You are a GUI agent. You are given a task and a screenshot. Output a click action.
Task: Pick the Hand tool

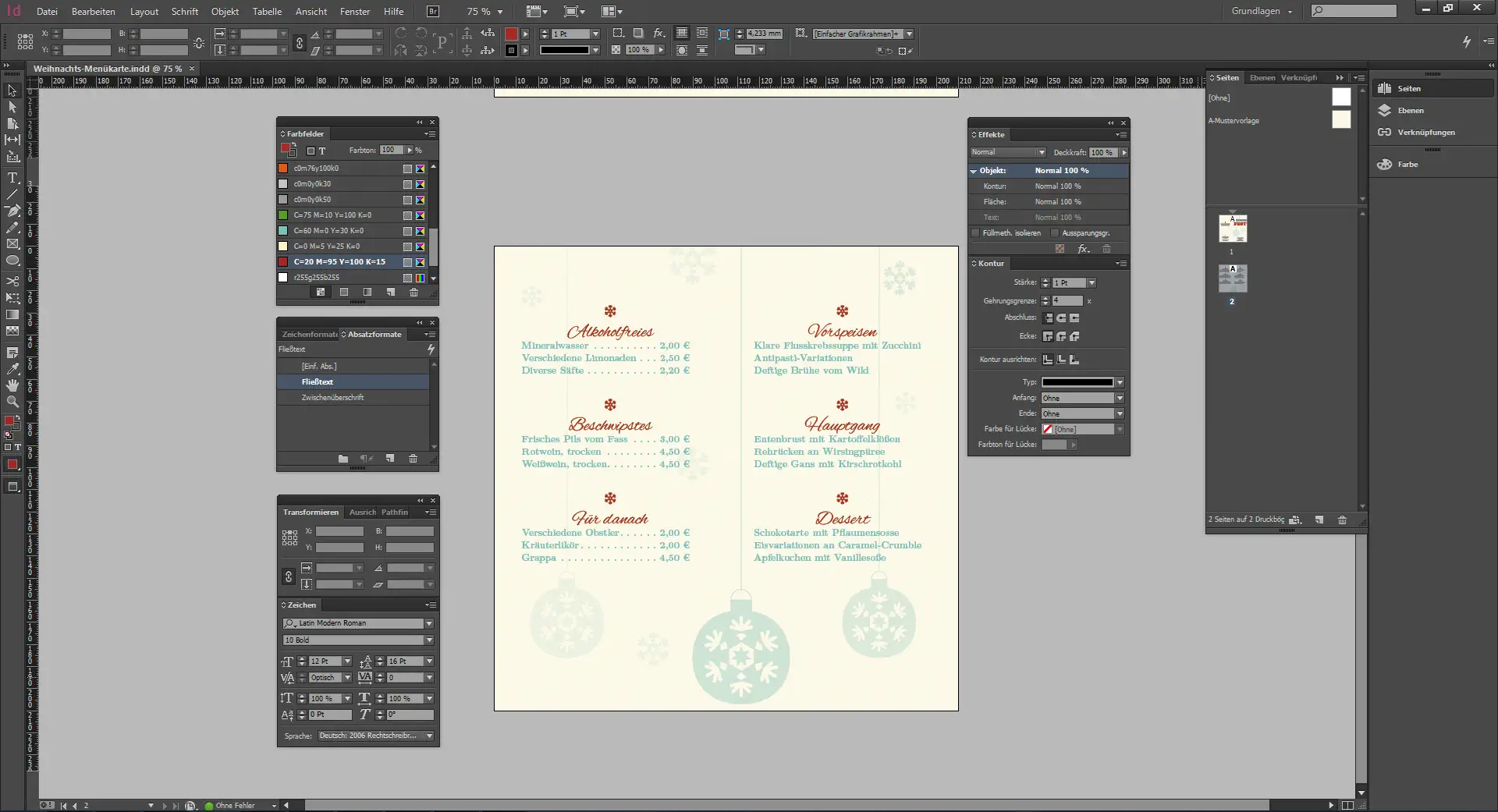point(12,385)
